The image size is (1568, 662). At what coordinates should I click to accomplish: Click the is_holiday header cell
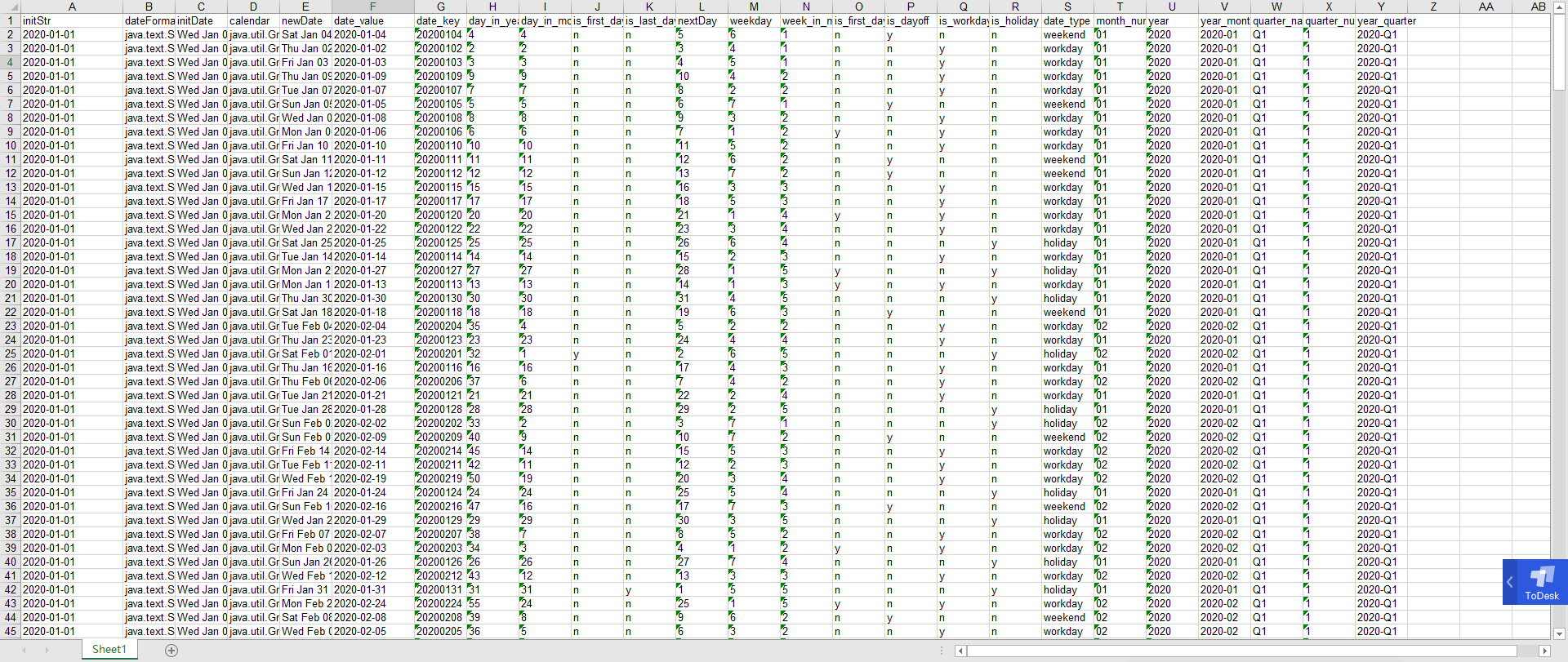[x=1015, y=20]
